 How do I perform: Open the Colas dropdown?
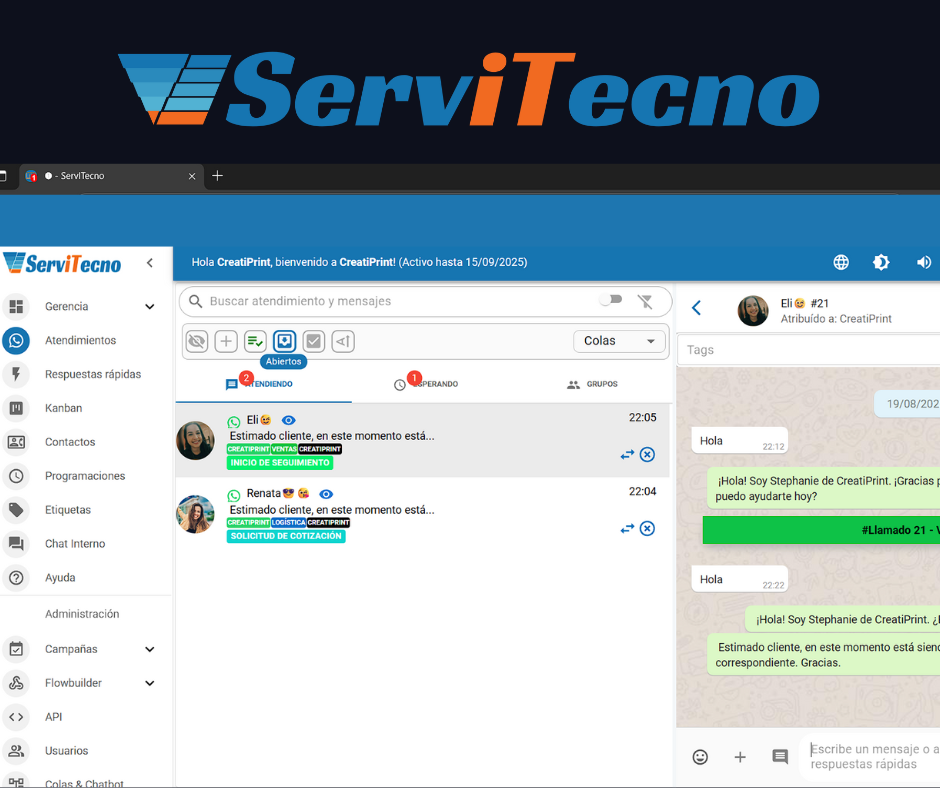[x=619, y=341]
